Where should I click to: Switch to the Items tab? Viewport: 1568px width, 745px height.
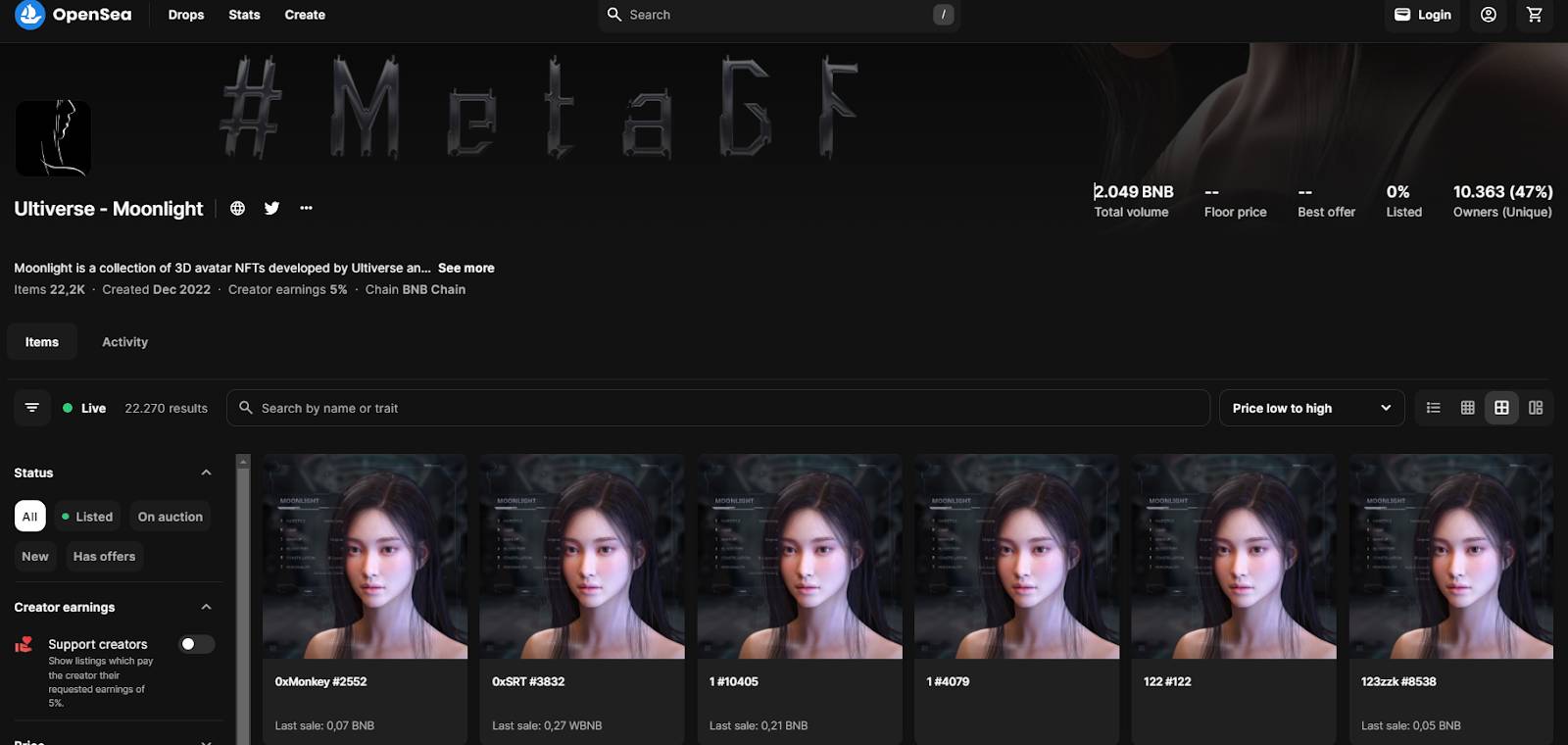[x=42, y=342]
